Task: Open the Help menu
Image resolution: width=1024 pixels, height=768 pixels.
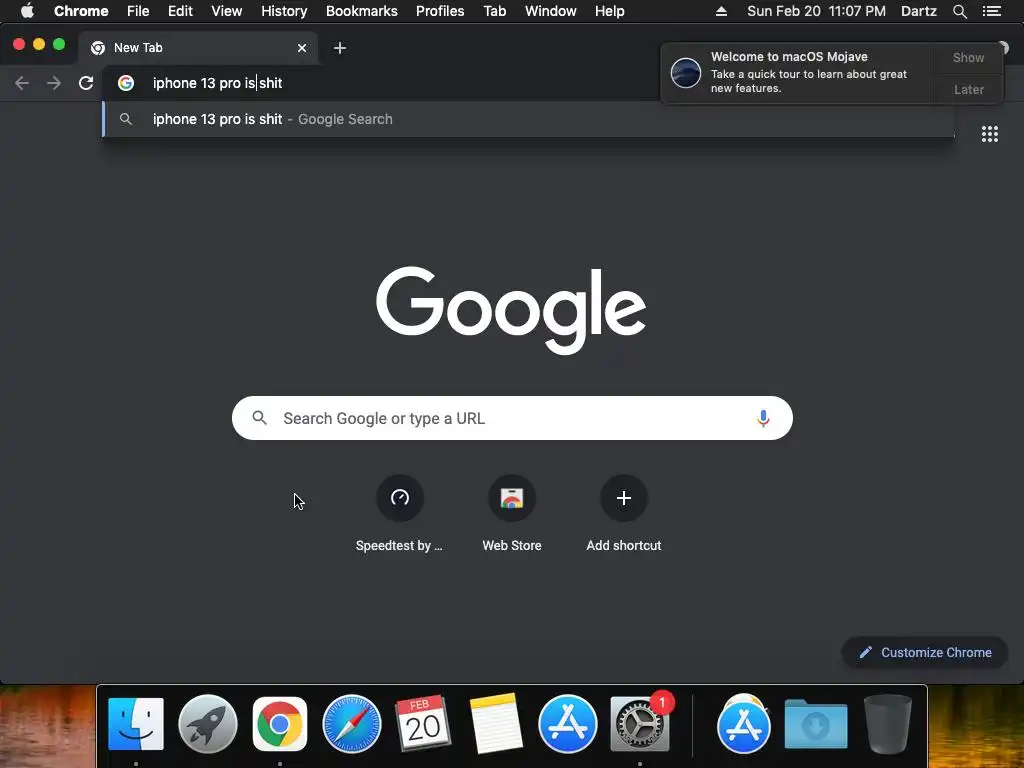Action: click(609, 11)
